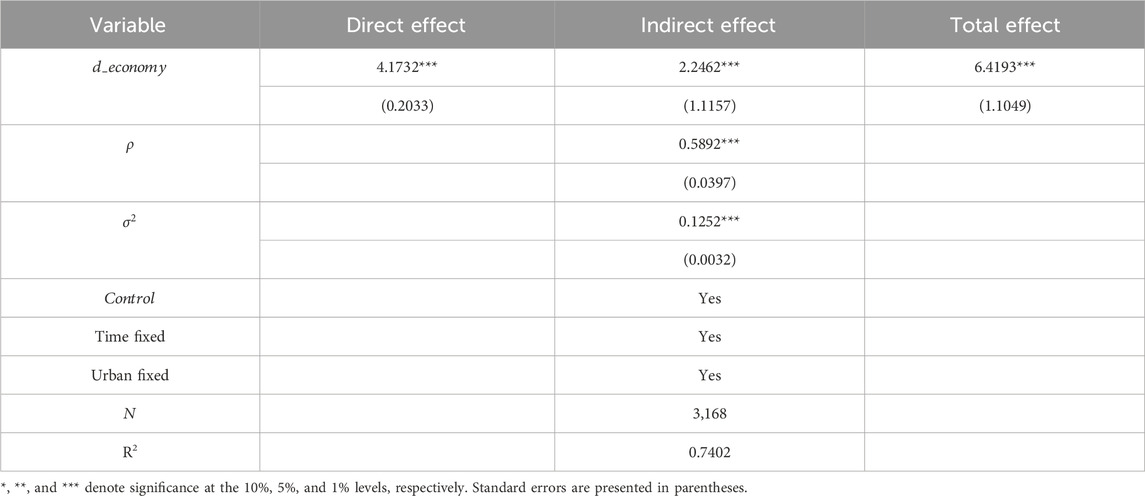Select the 0.5892*** rho coefficient
This screenshot has height=496, width=1145.
710,143
